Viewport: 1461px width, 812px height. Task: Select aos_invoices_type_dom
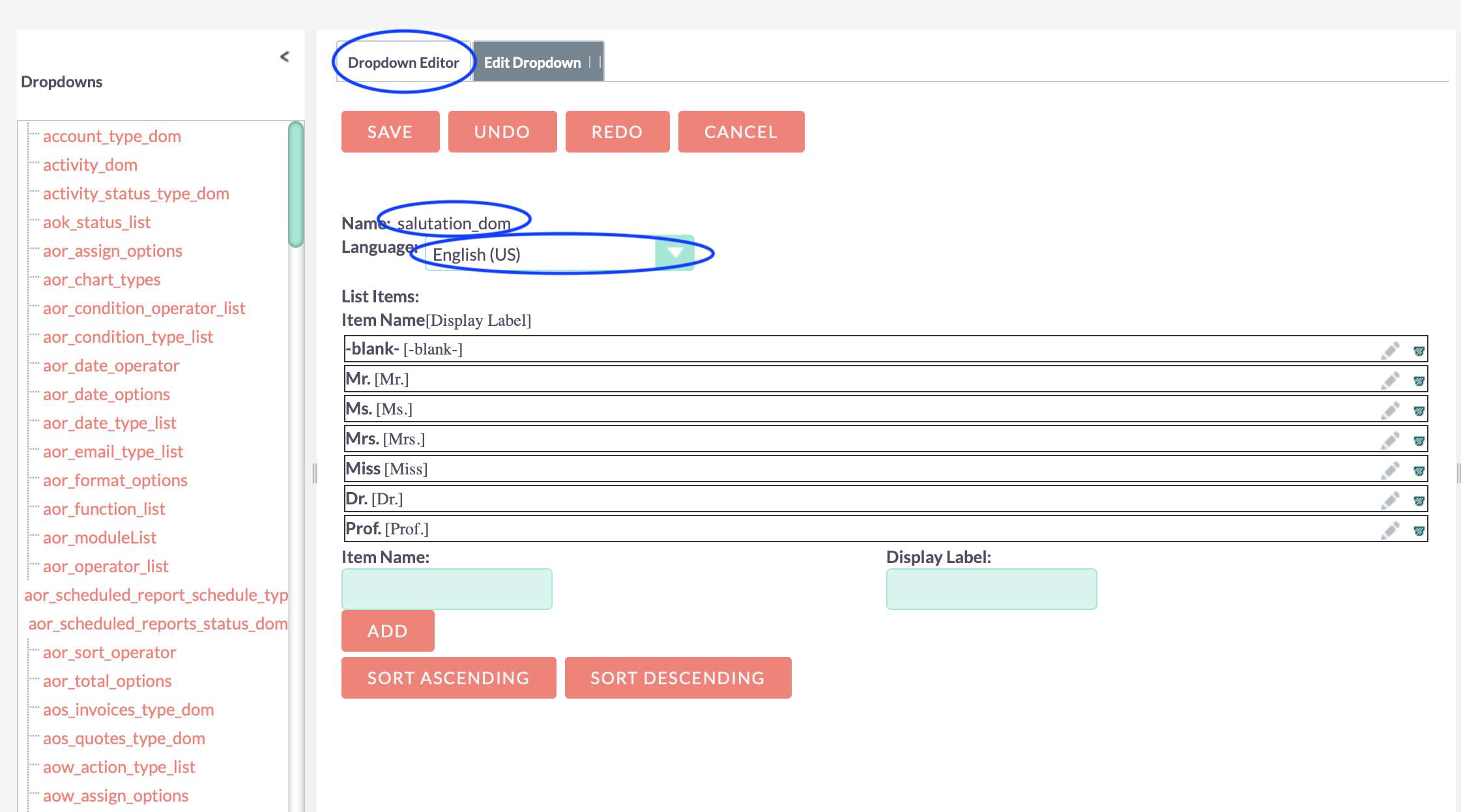coord(128,710)
